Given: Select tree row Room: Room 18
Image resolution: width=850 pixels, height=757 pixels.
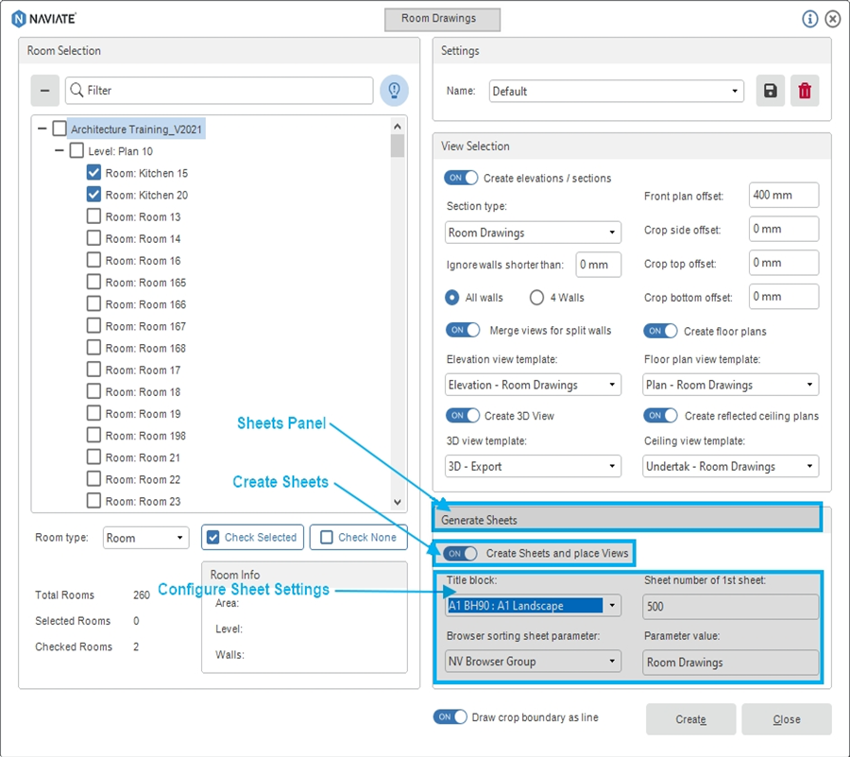Looking at the screenshot, I should pyautogui.click(x=143, y=392).
